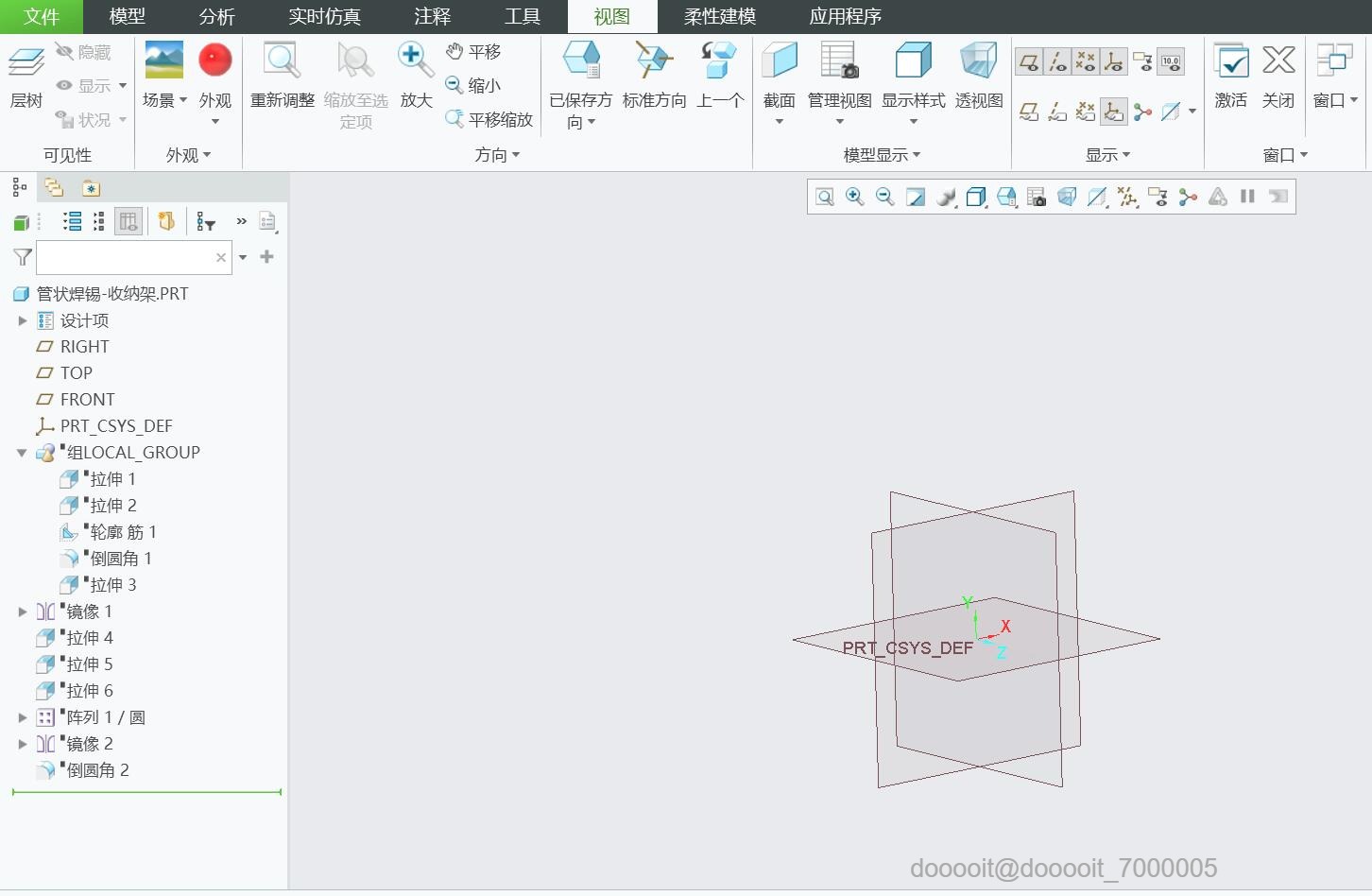
Task: Click zoom in icon in graphics toolbar
Action: click(x=855, y=197)
